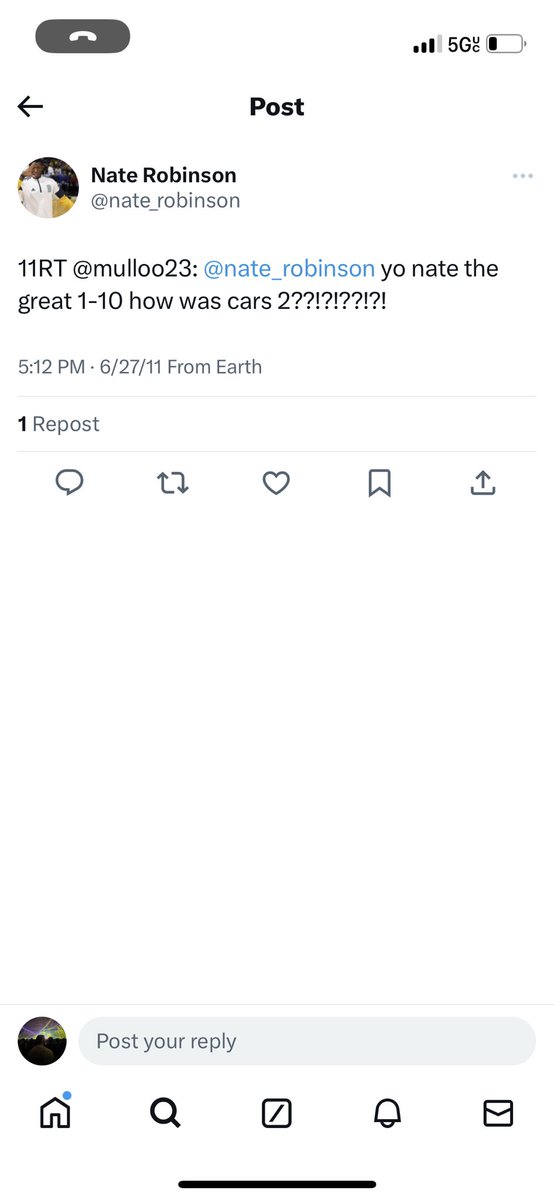Like the post with heart icon
This screenshot has height=1200, width=554.
276,484
